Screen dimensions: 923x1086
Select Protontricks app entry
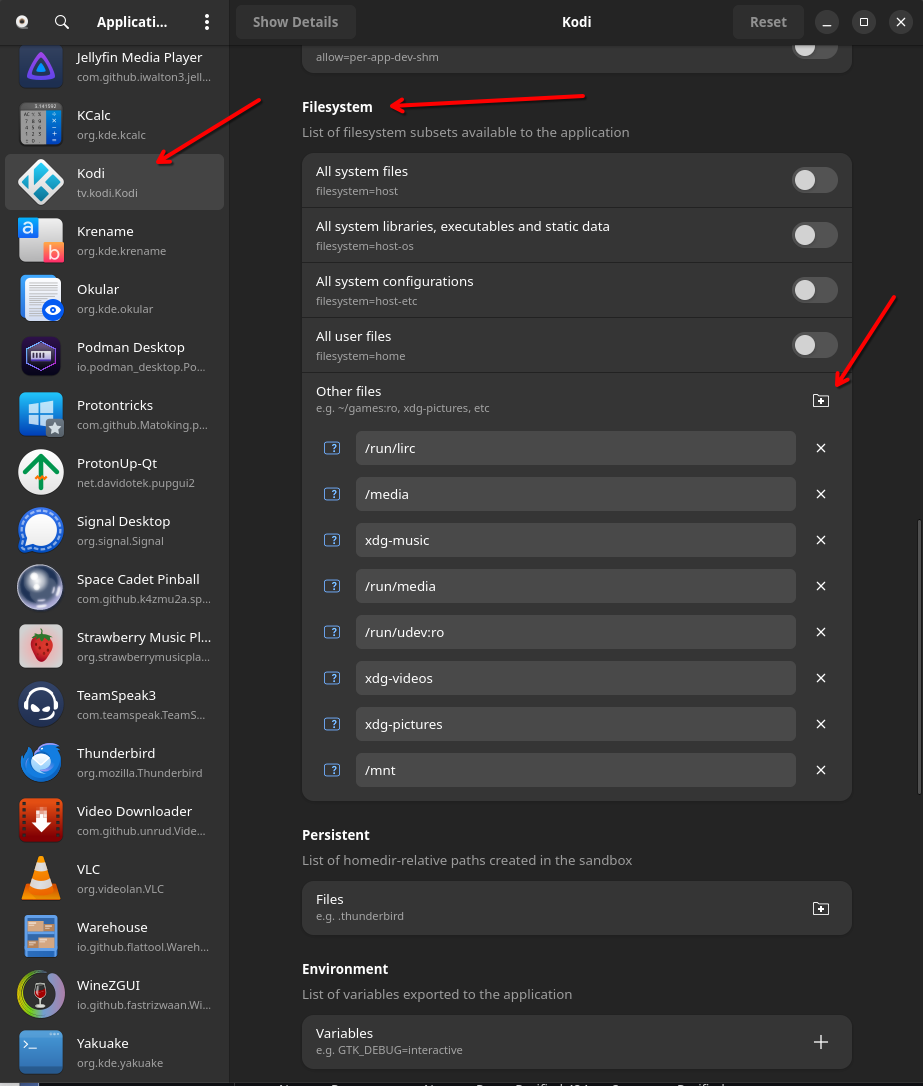point(114,414)
